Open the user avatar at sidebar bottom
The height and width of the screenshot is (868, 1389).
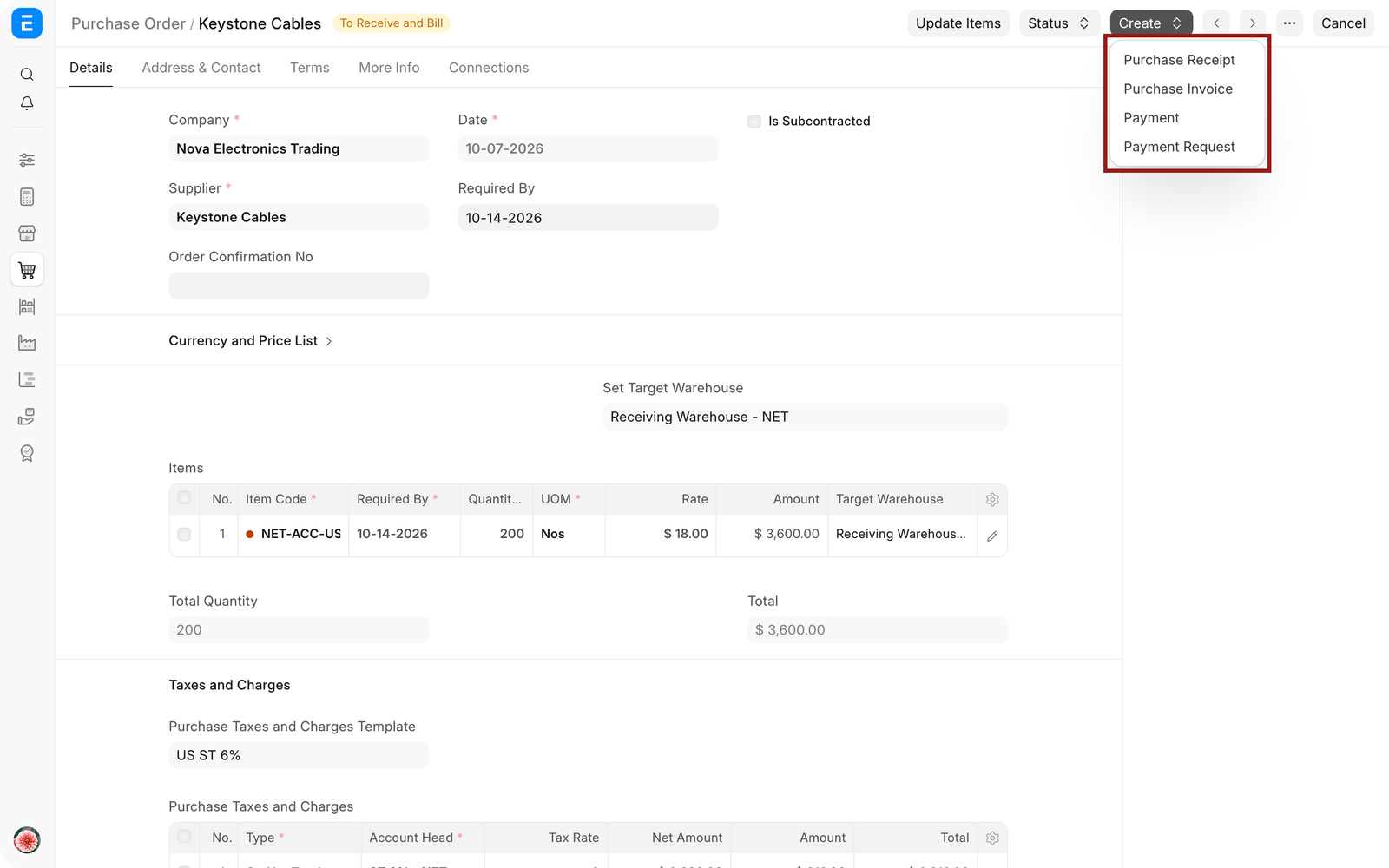point(27,840)
